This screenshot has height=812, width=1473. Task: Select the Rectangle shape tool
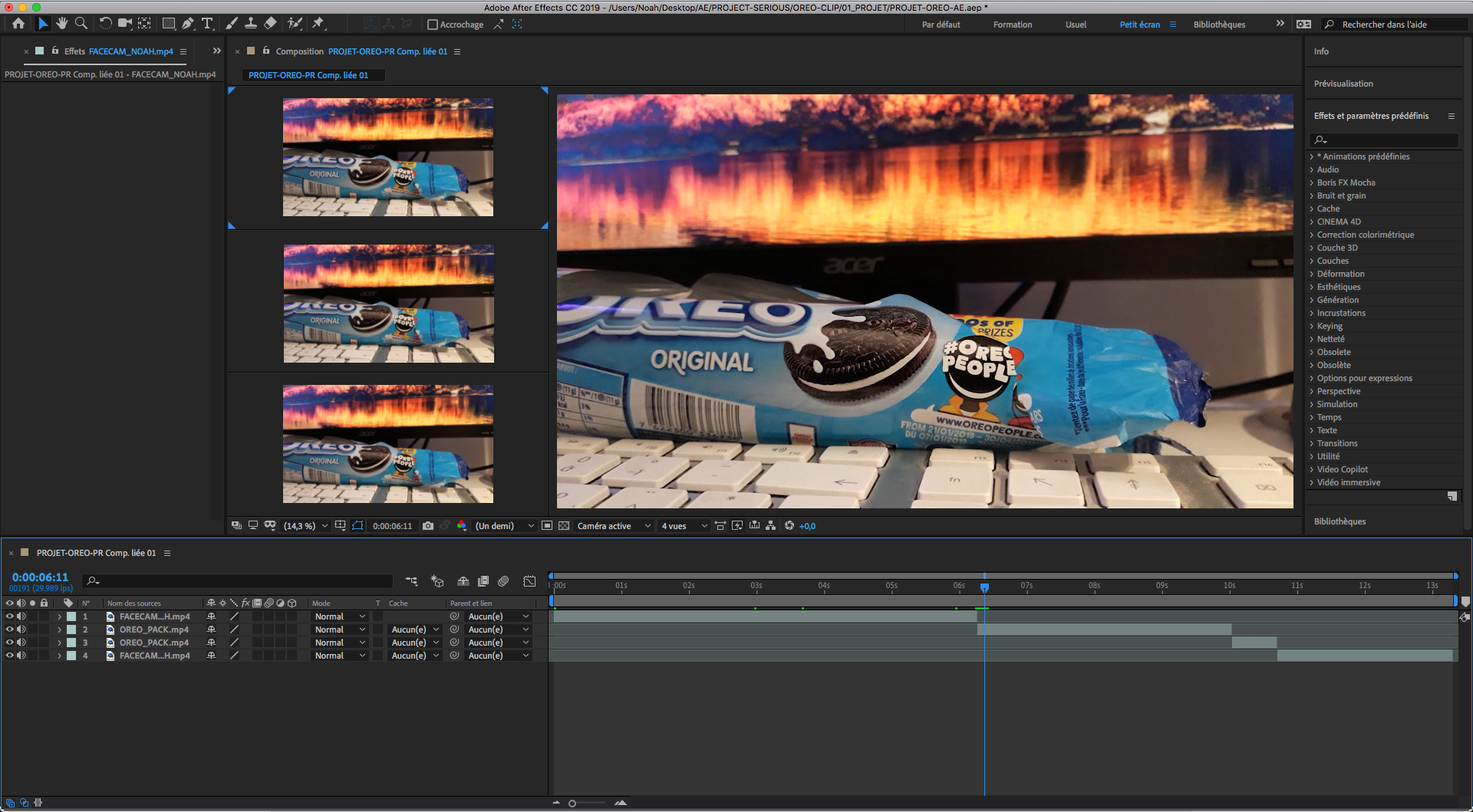(x=169, y=24)
